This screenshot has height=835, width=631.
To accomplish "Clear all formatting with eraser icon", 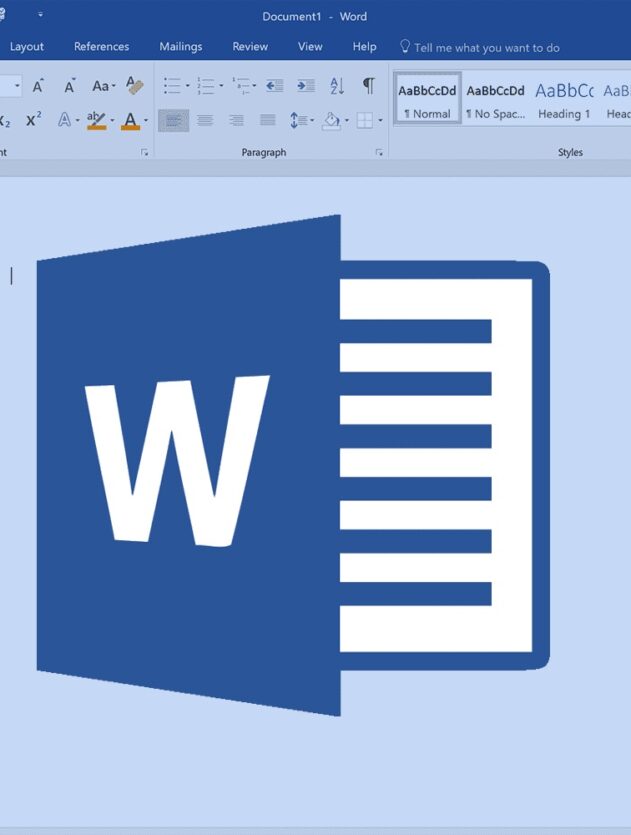I will coord(135,85).
